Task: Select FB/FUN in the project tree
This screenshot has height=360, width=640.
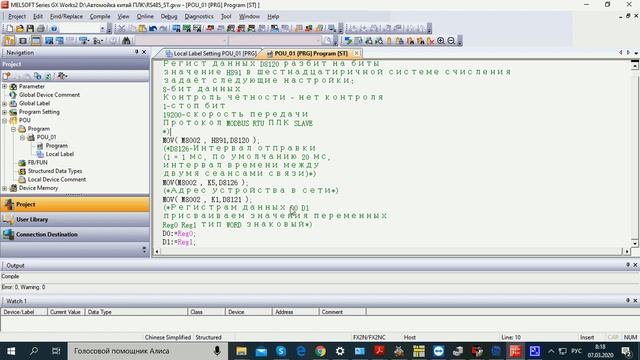Action: [38, 162]
